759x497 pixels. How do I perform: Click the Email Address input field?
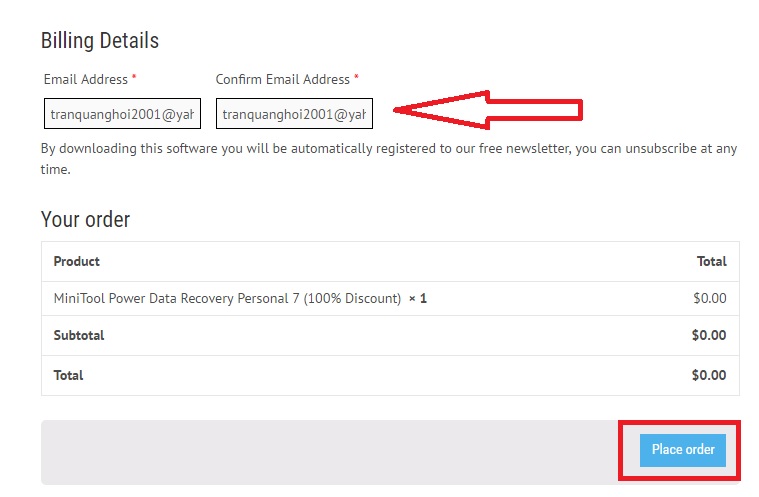click(x=122, y=114)
